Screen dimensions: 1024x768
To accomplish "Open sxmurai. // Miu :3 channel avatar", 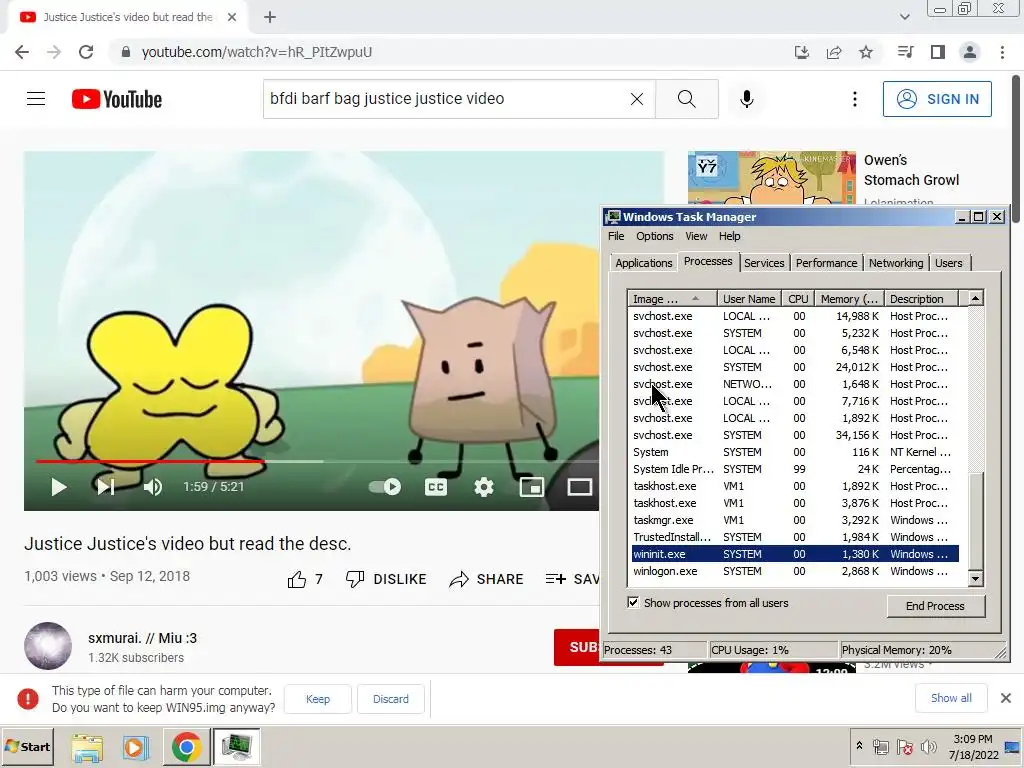I will 48,646.
